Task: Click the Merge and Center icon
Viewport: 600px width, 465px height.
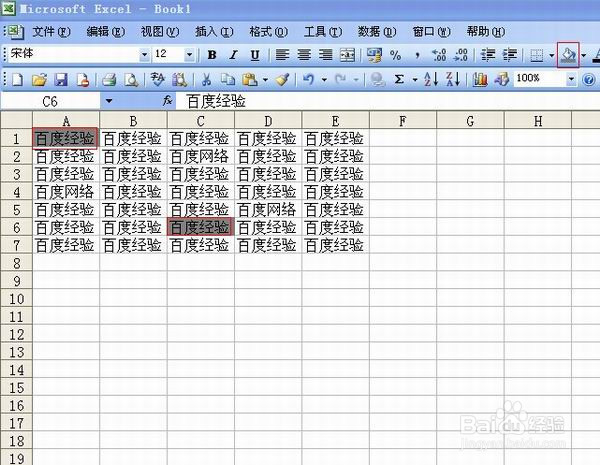Action: pos(347,55)
